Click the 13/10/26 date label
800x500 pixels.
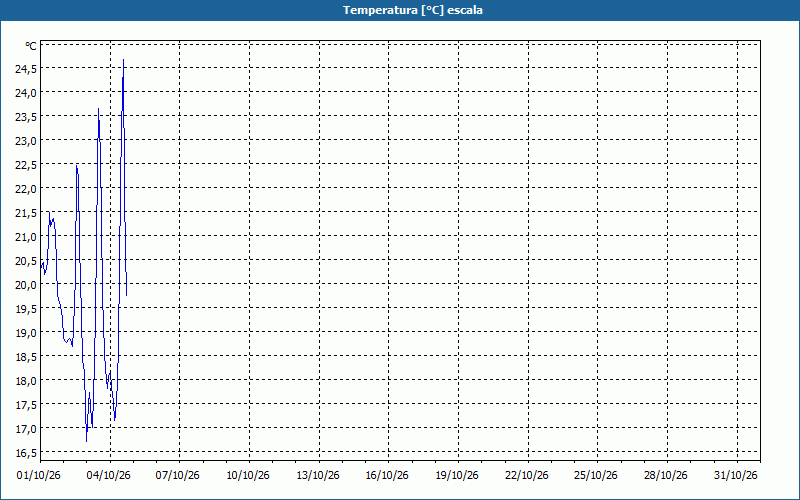[318, 476]
